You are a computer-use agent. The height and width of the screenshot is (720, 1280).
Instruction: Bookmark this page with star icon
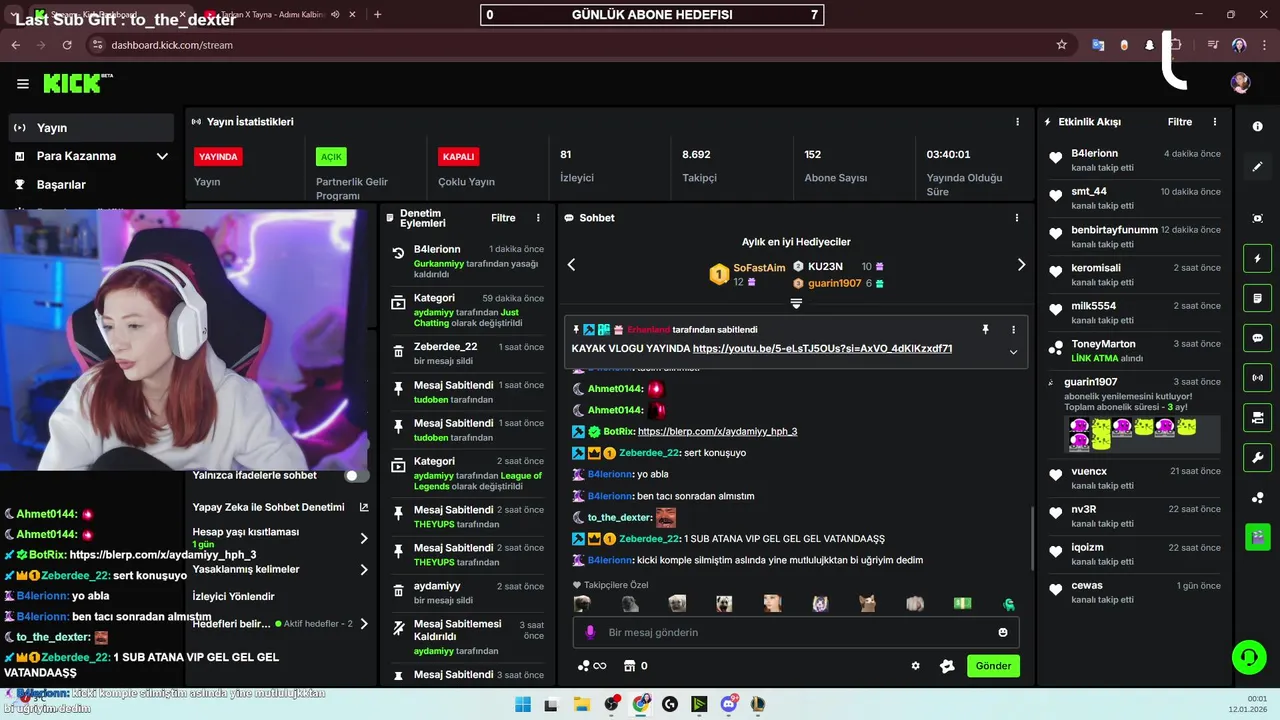tap(1061, 45)
